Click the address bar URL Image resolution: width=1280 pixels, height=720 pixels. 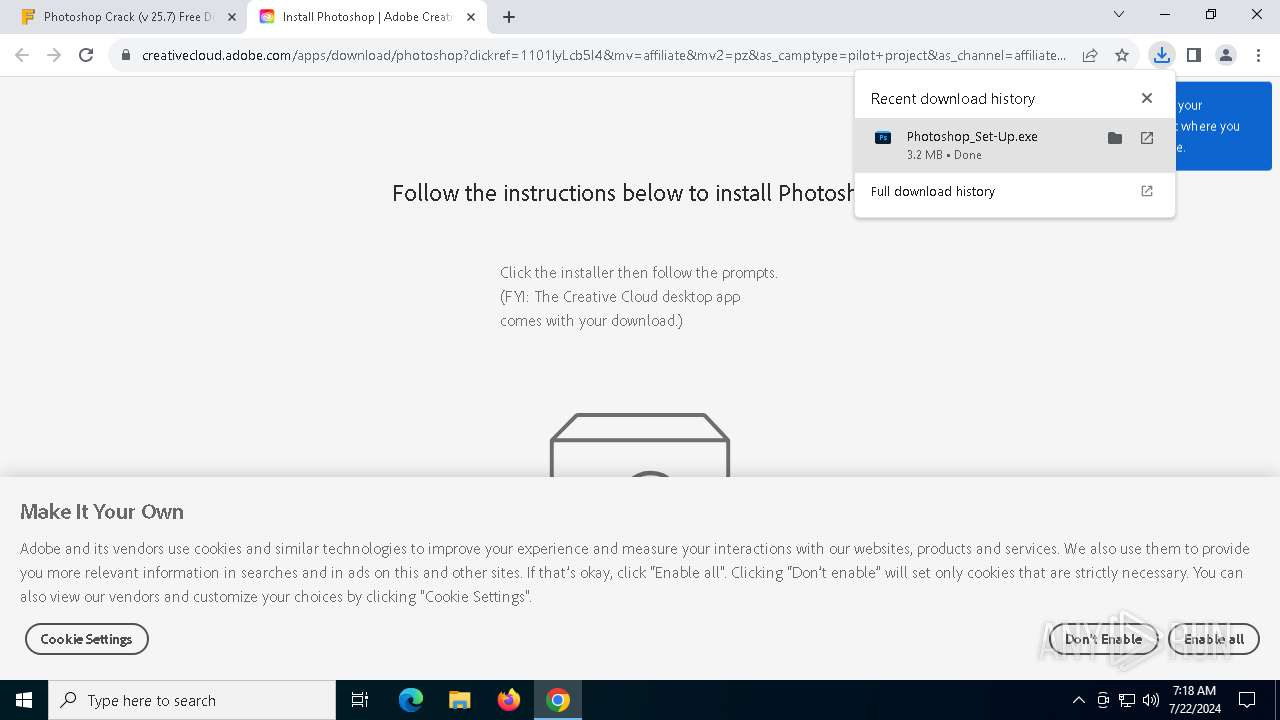(604, 56)
